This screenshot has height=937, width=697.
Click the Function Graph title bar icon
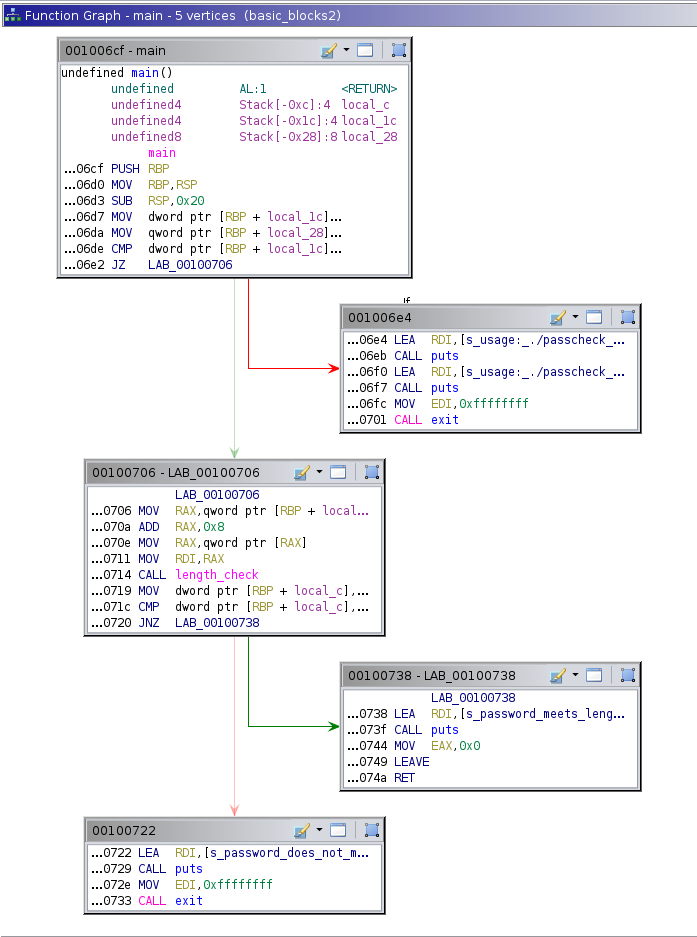pos(12,16)
